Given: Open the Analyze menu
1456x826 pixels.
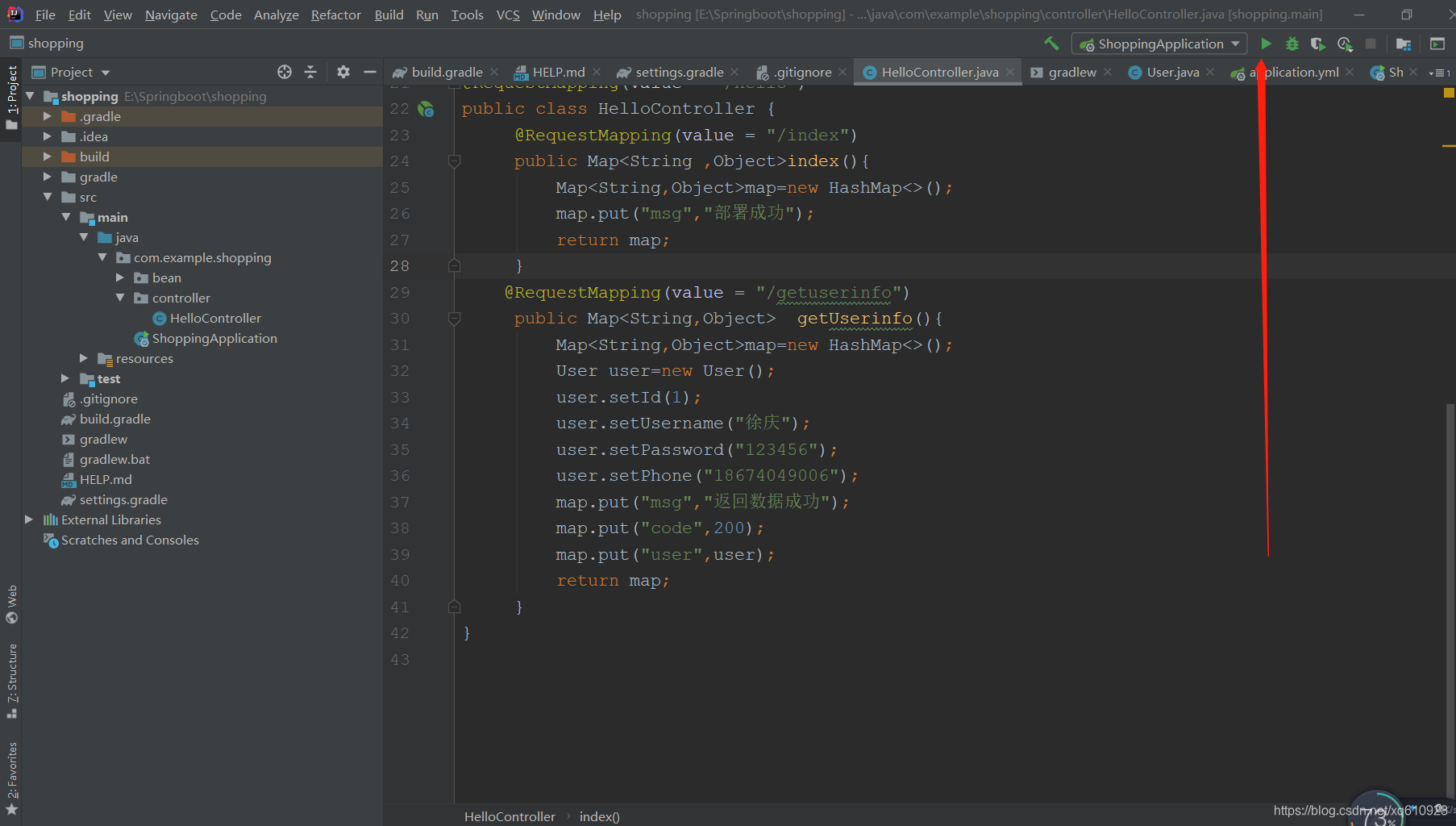Looking at the screenshot, I should click(x=276, y=15).
